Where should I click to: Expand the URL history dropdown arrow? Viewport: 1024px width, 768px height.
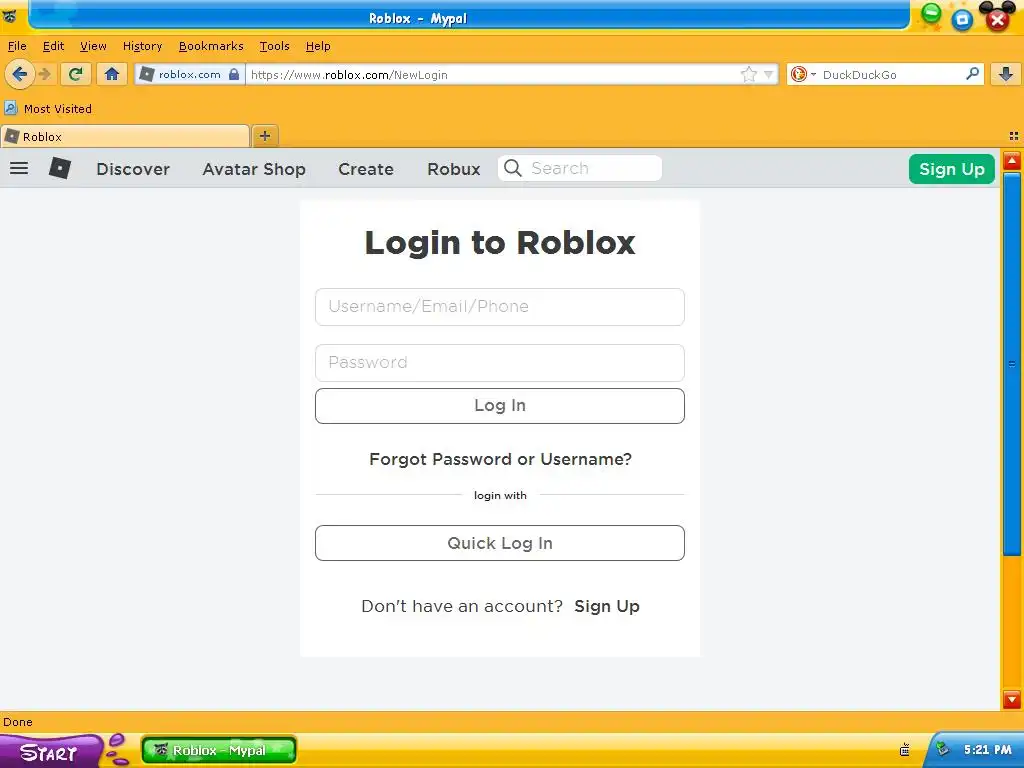[x=769, y=74]
